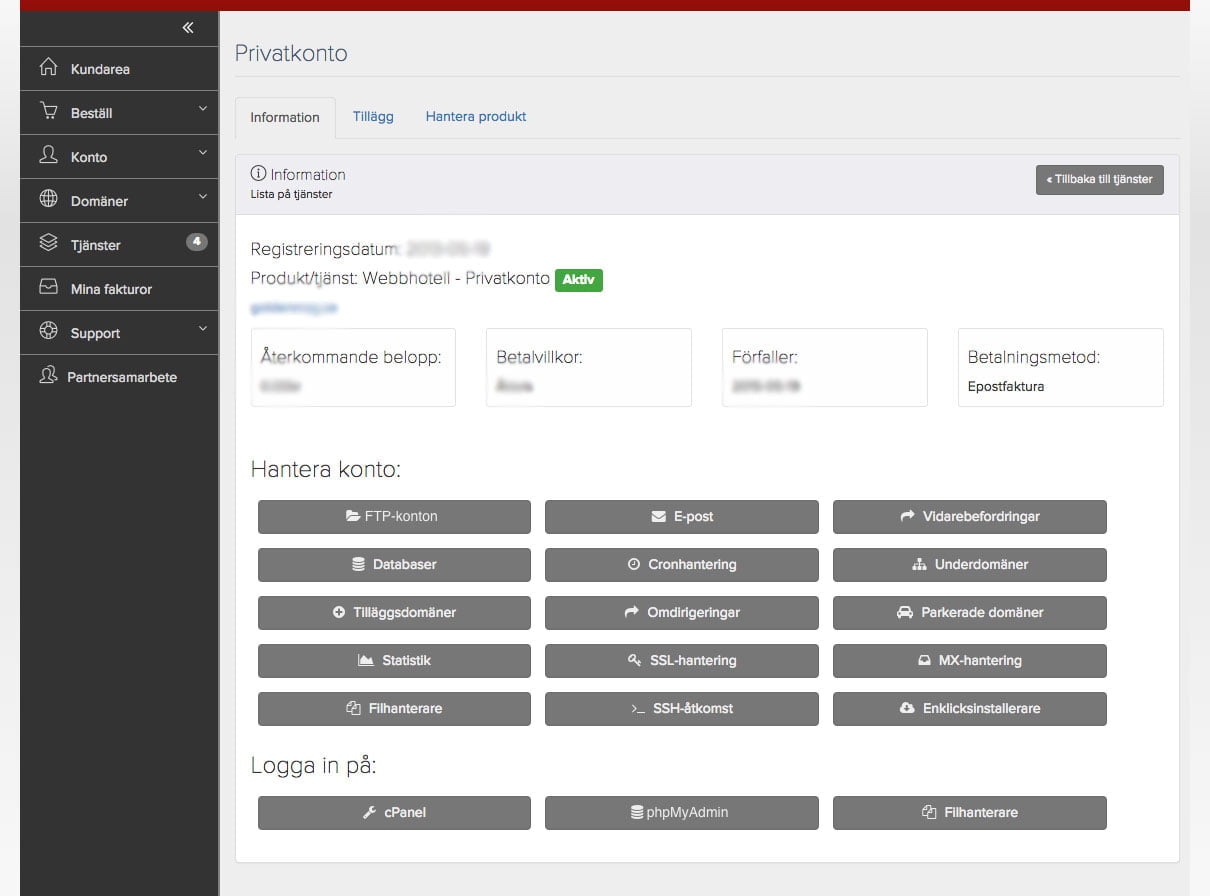Expand the Domäner dropdown chevron
This screenshot has height=896, width=1210.
[202, 197]
